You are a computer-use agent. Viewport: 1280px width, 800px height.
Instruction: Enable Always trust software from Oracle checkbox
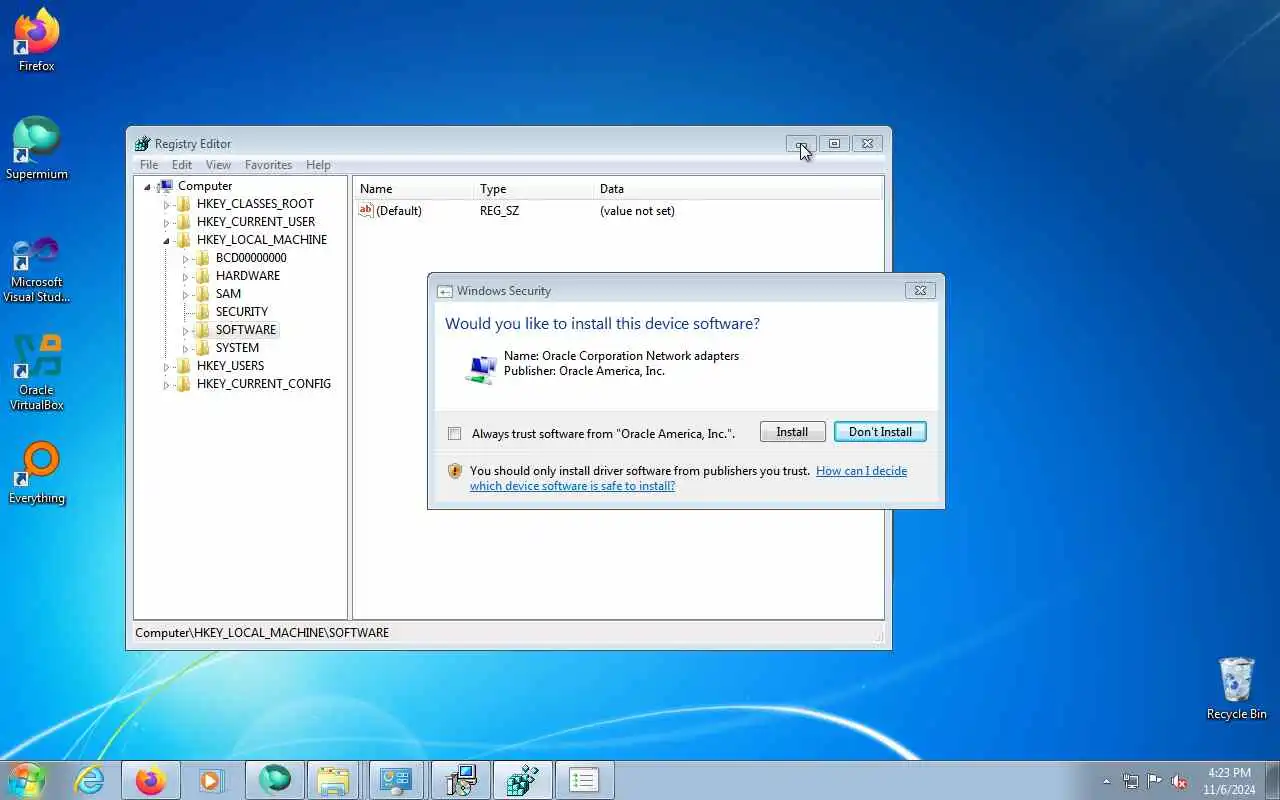pyautogui.click(x=455, y=433)
